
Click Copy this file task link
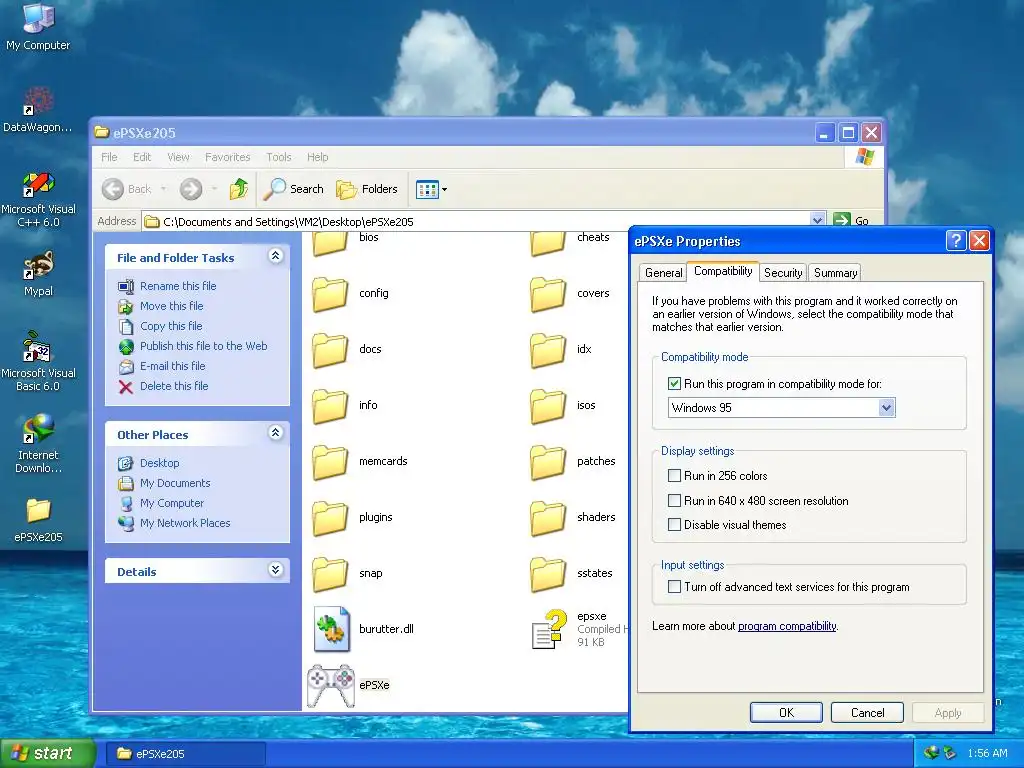pos(171,326)
